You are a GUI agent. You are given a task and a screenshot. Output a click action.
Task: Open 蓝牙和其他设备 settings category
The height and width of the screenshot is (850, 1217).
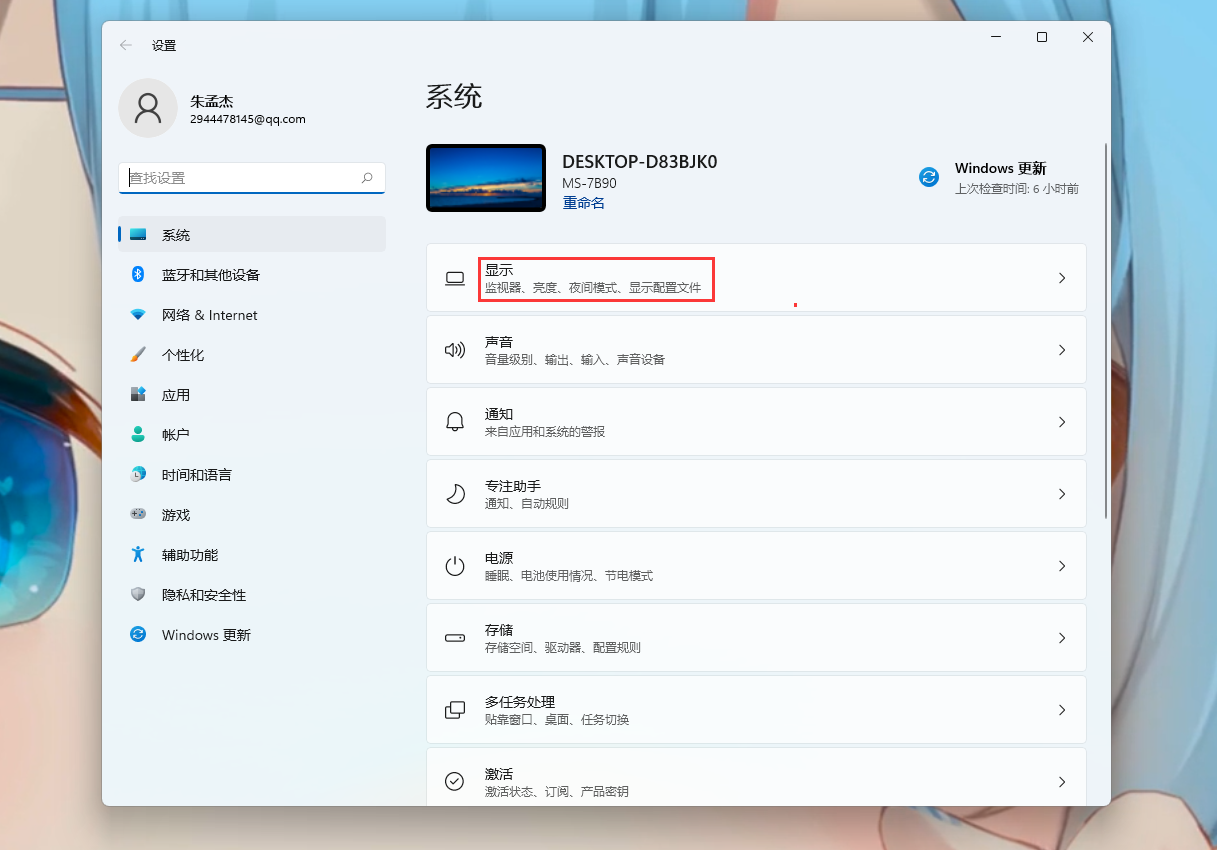click(252, 275)
